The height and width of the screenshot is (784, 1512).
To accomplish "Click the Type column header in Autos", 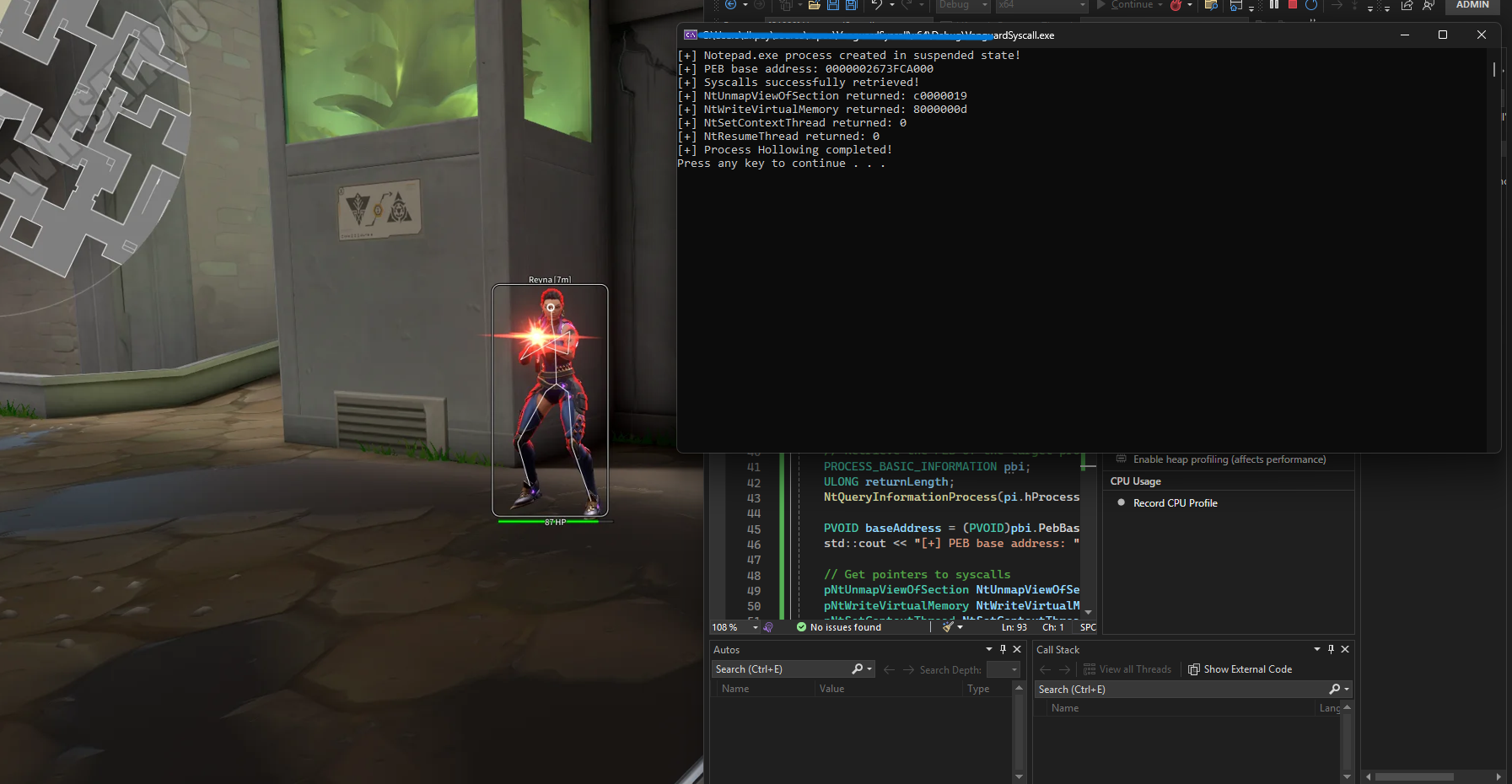I will point(978,689).
